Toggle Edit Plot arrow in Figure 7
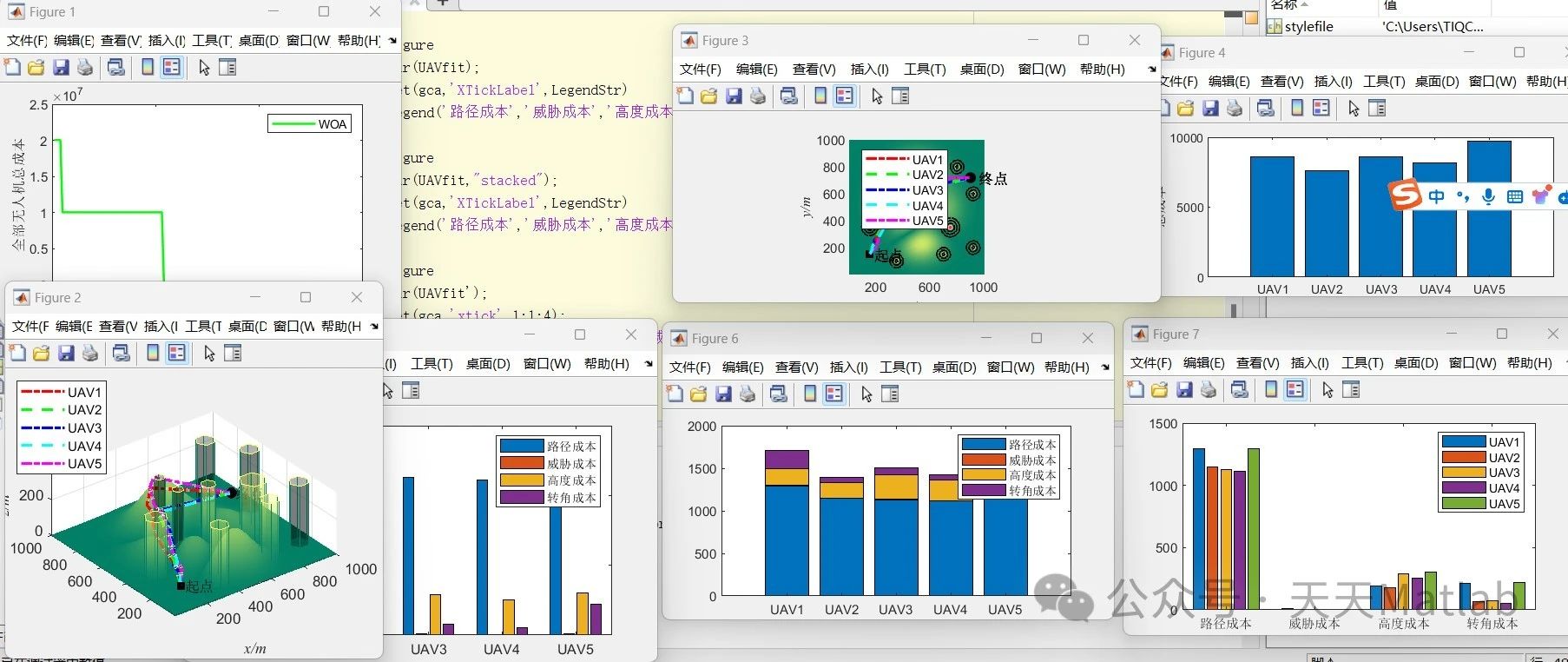1568x662 pixels. point(1328,390)
